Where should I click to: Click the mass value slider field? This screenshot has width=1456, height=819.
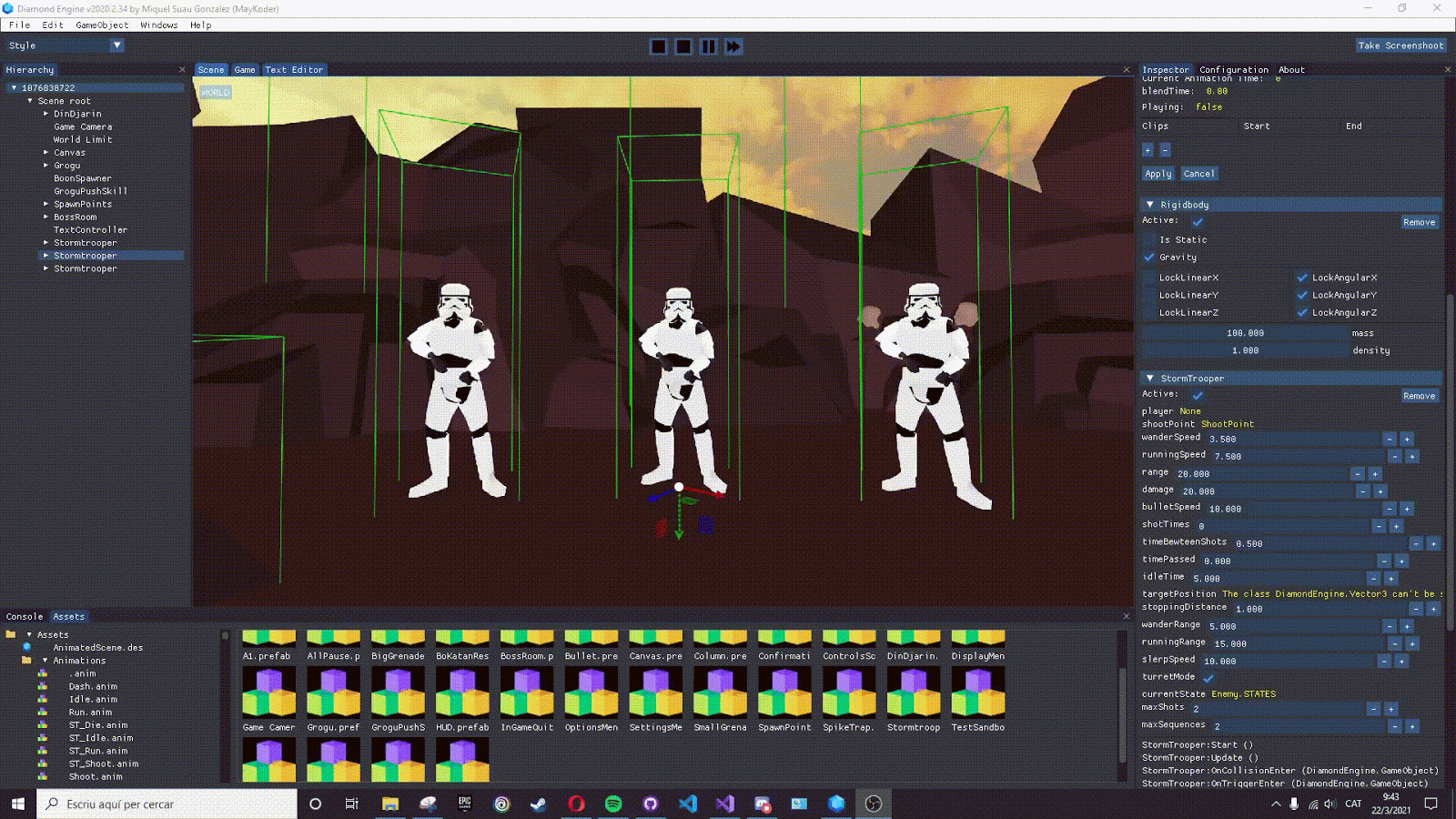(x=1245, y=333)
